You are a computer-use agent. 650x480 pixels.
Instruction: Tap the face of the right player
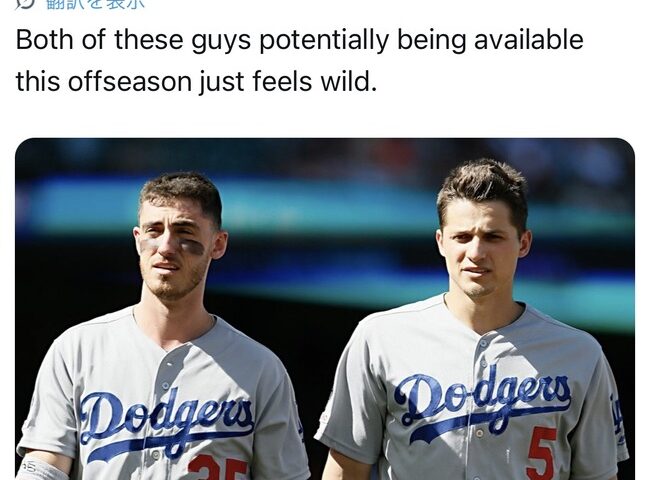click(x=481, y=254)
